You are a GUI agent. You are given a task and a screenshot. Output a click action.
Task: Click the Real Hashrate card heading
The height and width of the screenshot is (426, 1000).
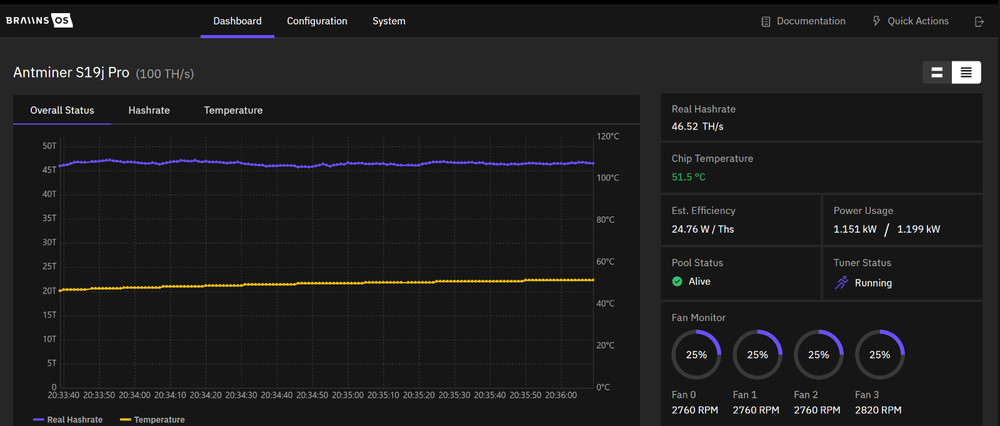[x=703, y=109]
